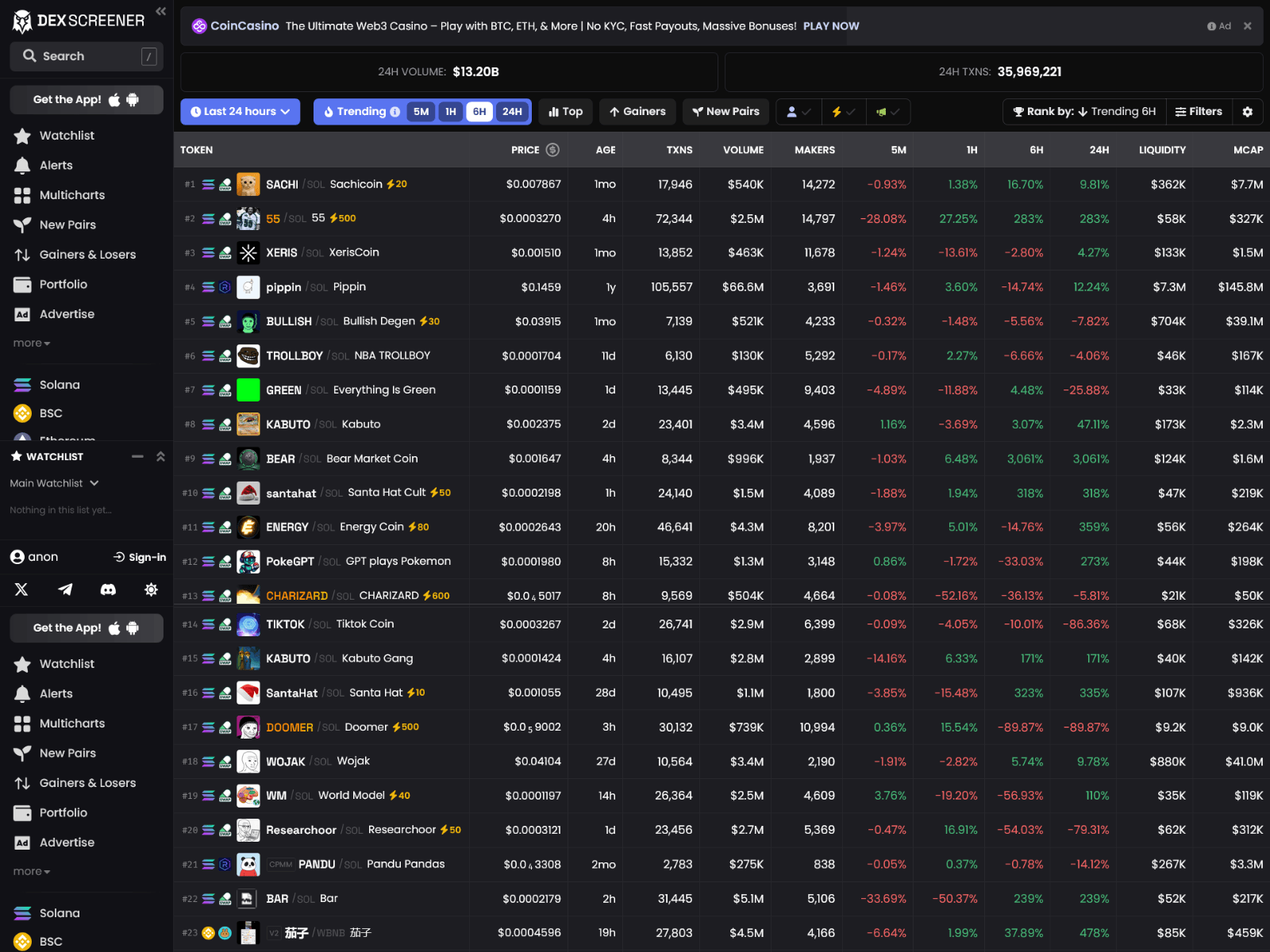Click the anon user avatar icon
The height and width of the screenshot is (952, 1270).
click(17, 557)
